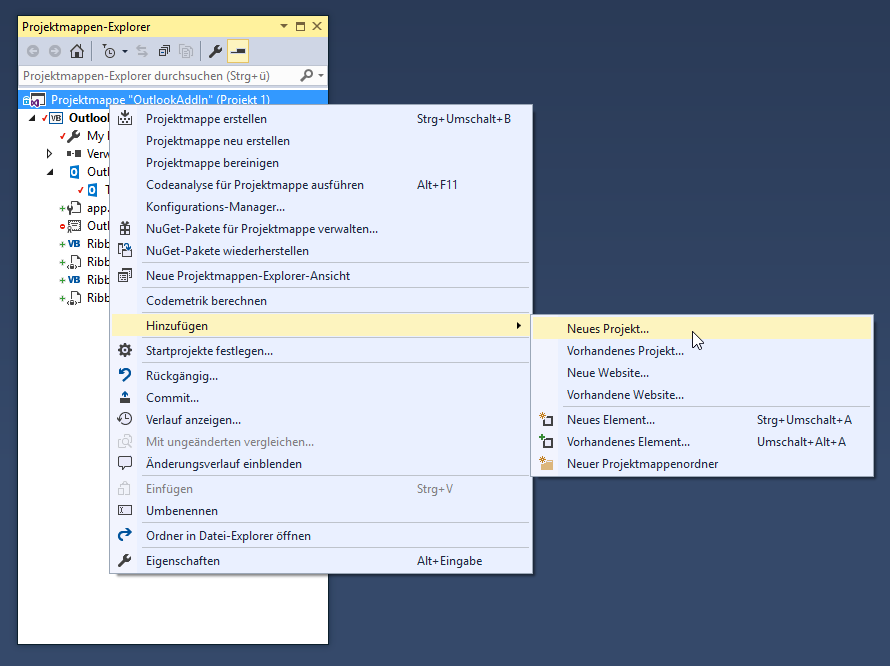This screenshot has height=666, width=890.
Task: Select the Projektmappe "OutlookAddIn" root node
Action: click(173, 99)
